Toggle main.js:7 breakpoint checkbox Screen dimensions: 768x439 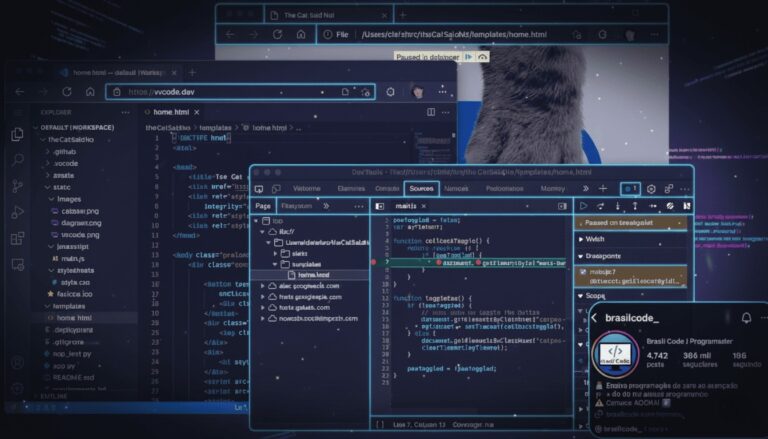click(583, 272)
